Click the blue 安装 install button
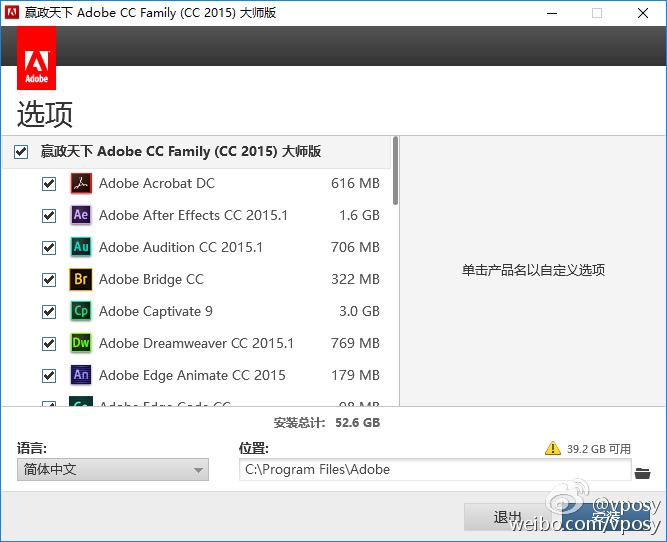 606,517
